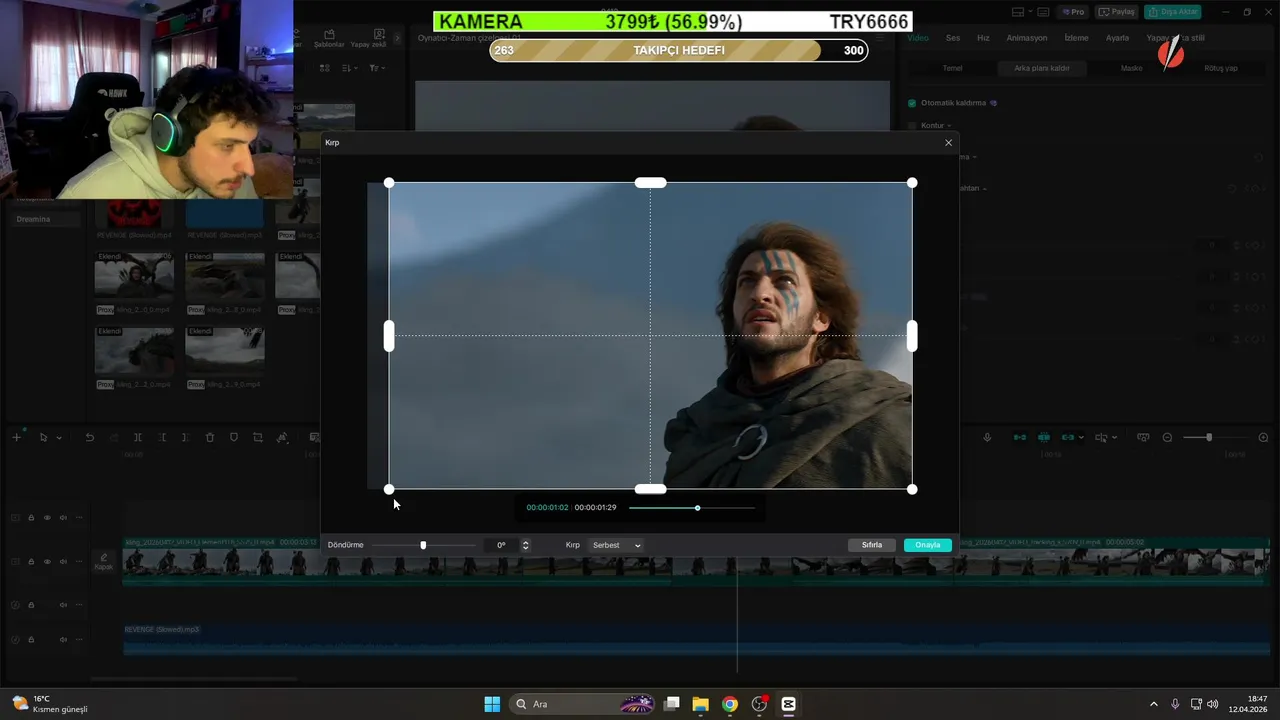Expand the preview axis dropdown arrow
Viewport: 1280px width, 720px height.
pyautogui.click(x=1114, y=438)
